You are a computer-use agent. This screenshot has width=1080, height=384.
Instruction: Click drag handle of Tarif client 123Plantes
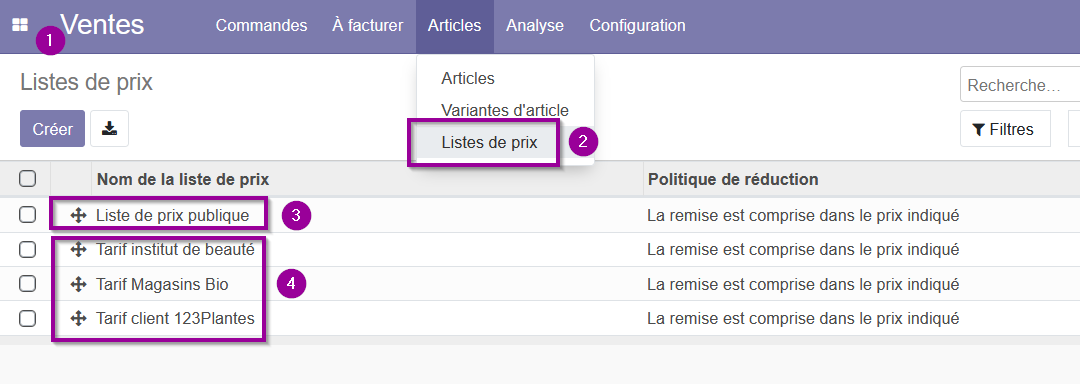point(79,318)
